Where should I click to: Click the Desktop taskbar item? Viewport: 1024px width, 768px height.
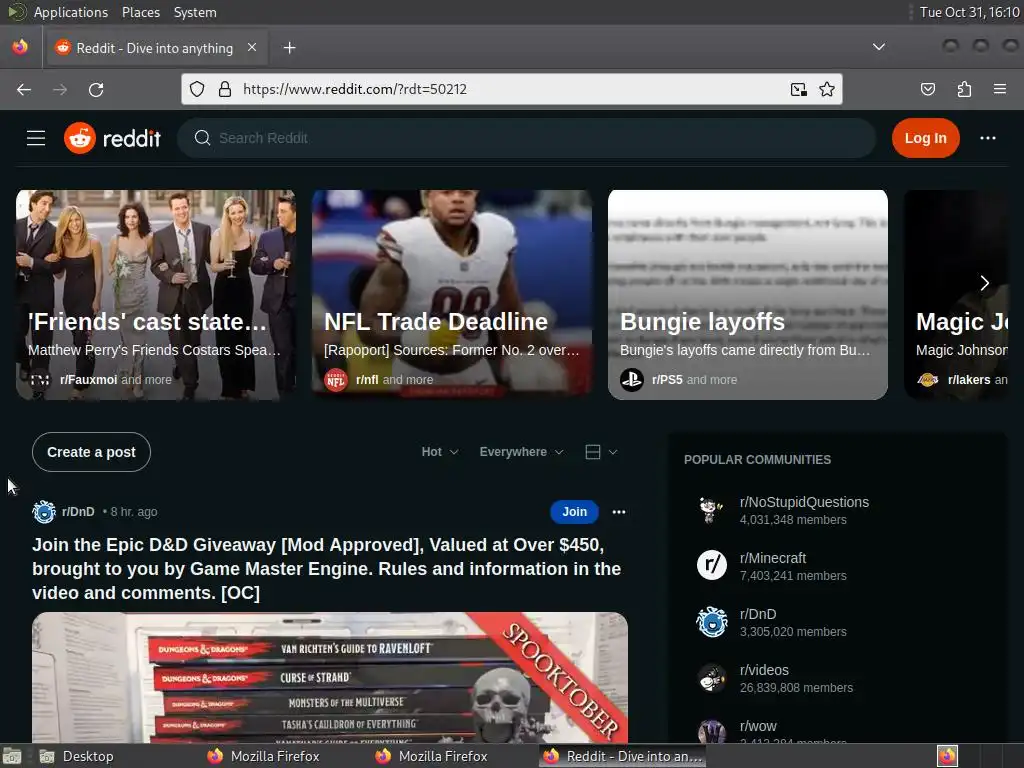click(76, 756)
